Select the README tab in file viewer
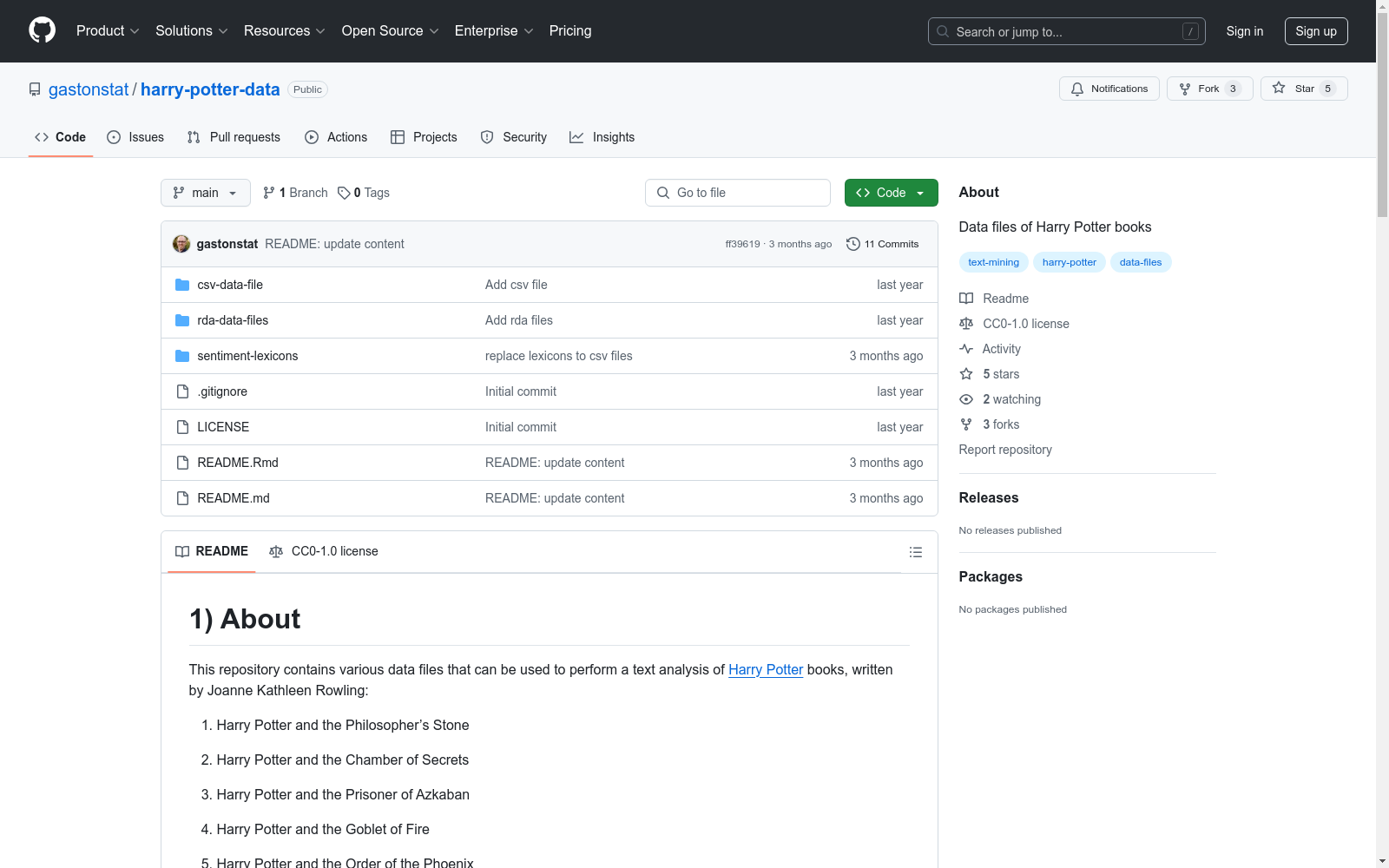 212,551
